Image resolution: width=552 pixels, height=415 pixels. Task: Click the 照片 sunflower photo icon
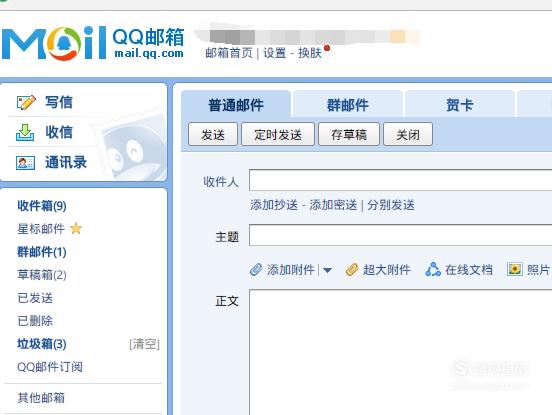(x=515, y=269)
